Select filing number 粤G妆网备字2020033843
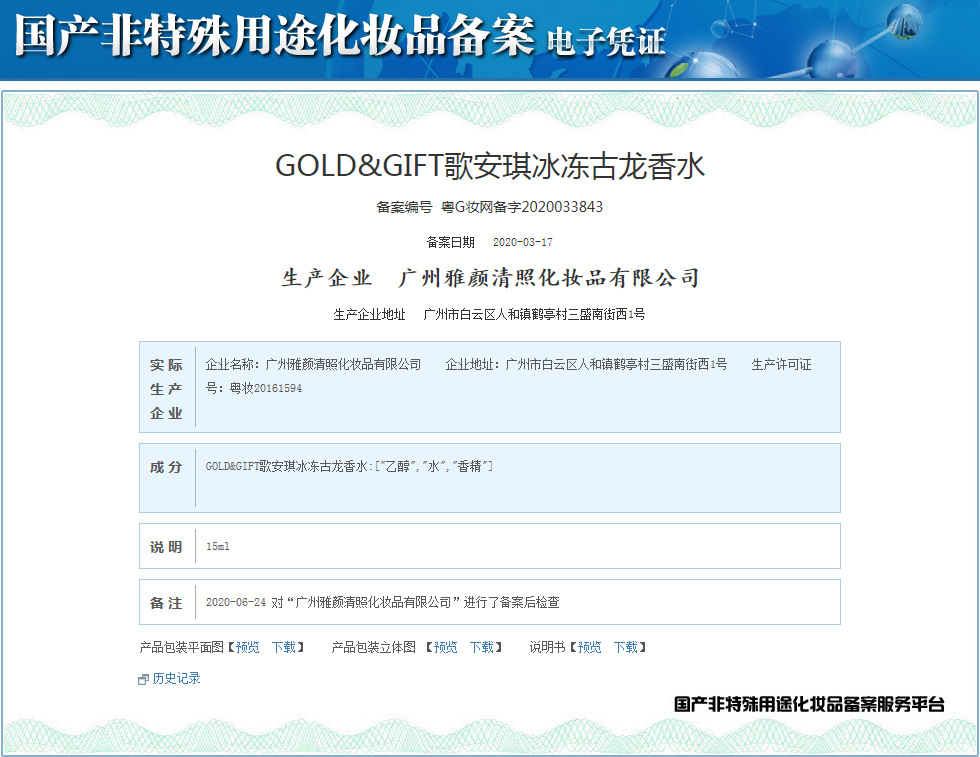Image resolution: width=980 pixels, height=757 pixels. [522, 207]
